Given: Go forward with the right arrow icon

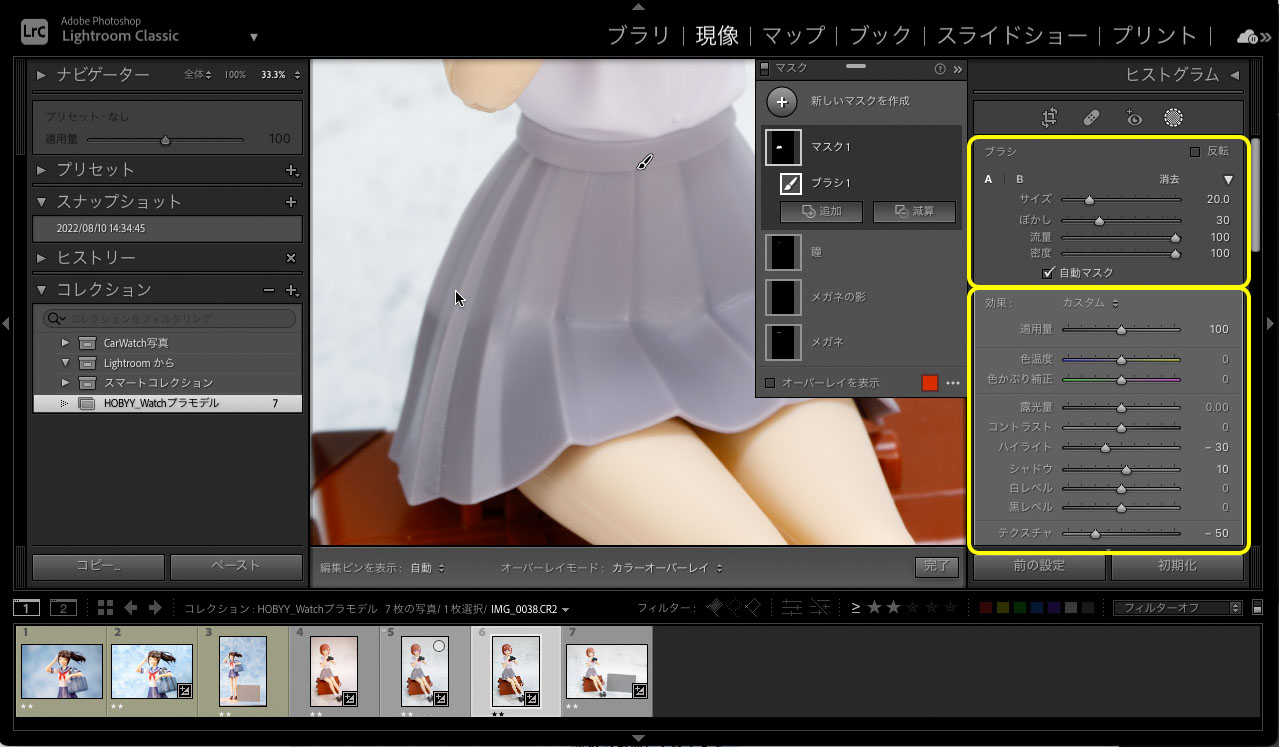Looking at the screenshot, I should (x=157, y=607).
